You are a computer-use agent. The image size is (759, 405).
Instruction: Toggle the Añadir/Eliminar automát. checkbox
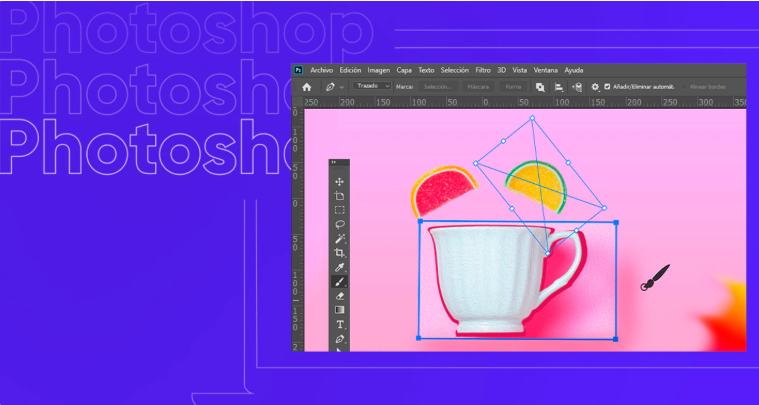[607, 87]
